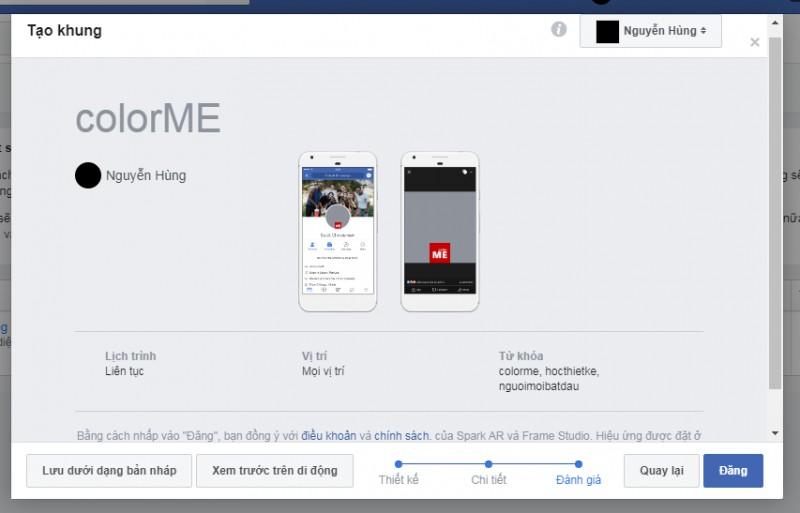Viewport: 800px width, 513px height.
Task: Click the Vị trí label
Action: 314,356
